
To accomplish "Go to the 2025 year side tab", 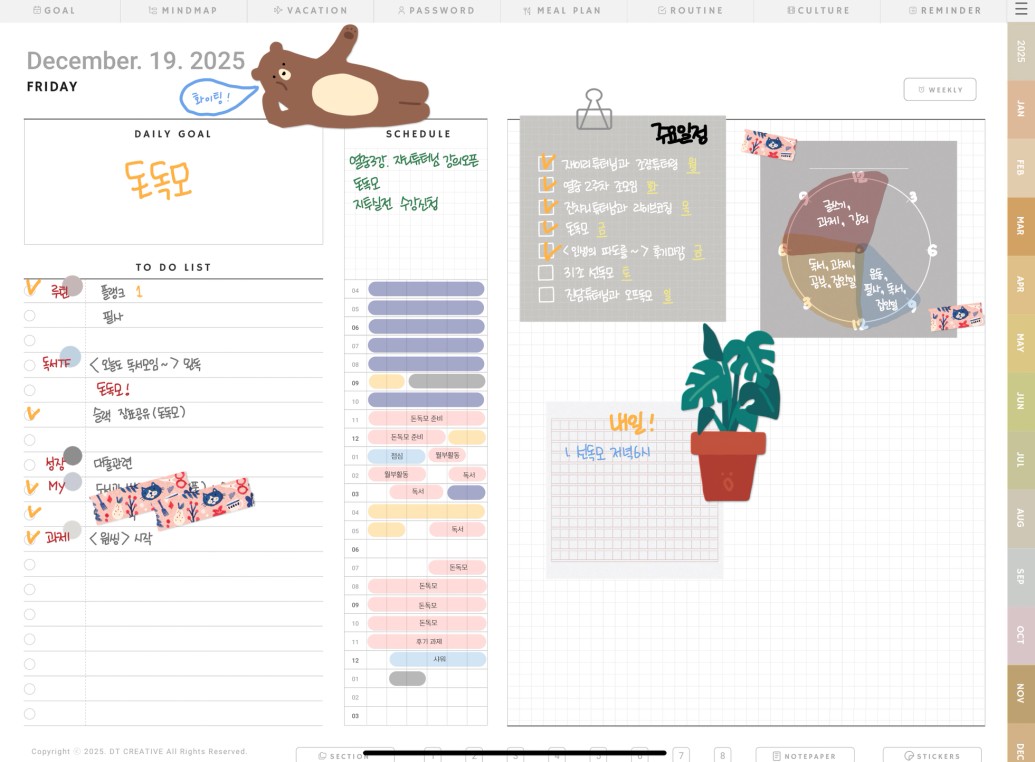I will pos(1020,51).
